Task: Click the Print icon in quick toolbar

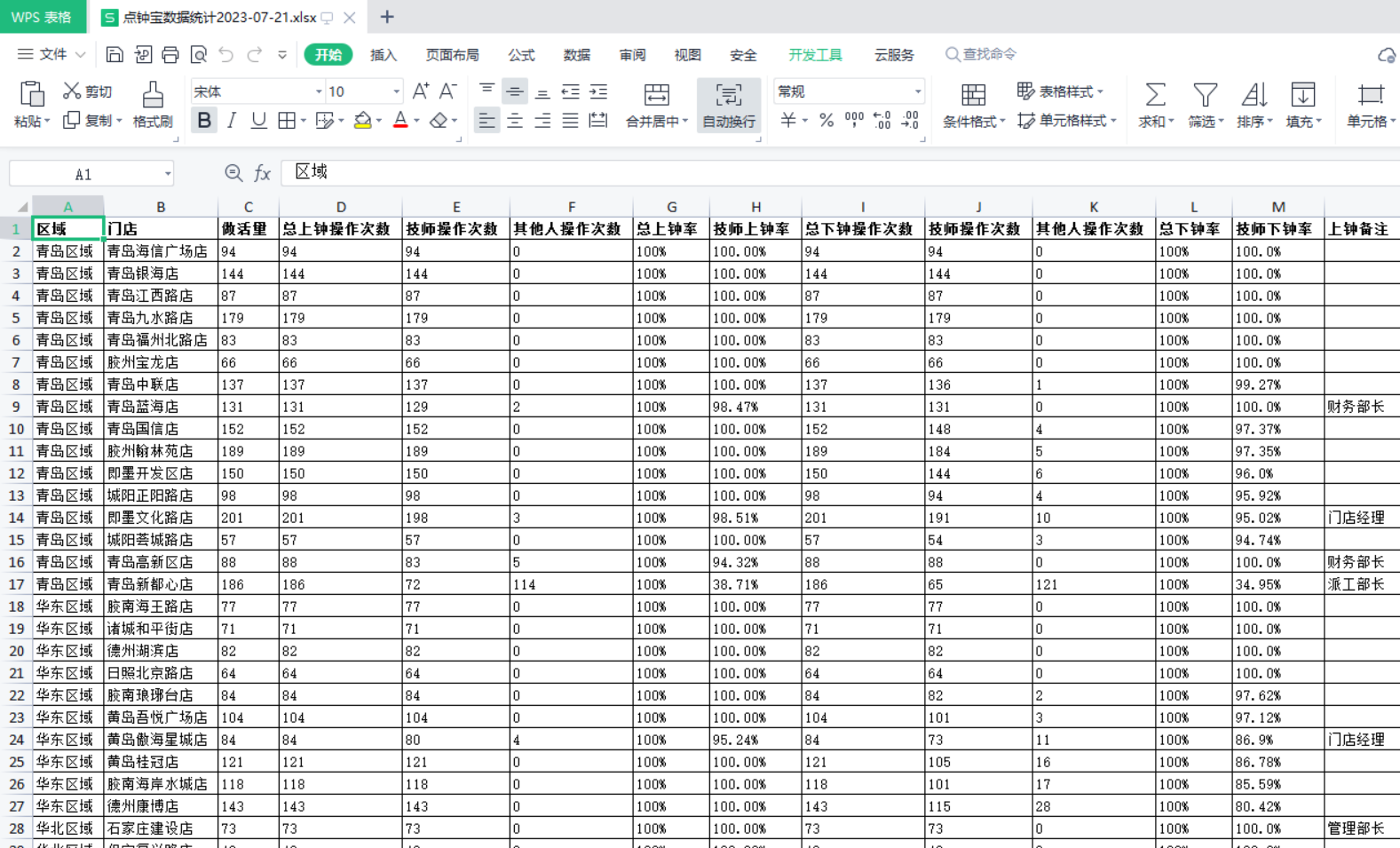Action: coord(170,55)
